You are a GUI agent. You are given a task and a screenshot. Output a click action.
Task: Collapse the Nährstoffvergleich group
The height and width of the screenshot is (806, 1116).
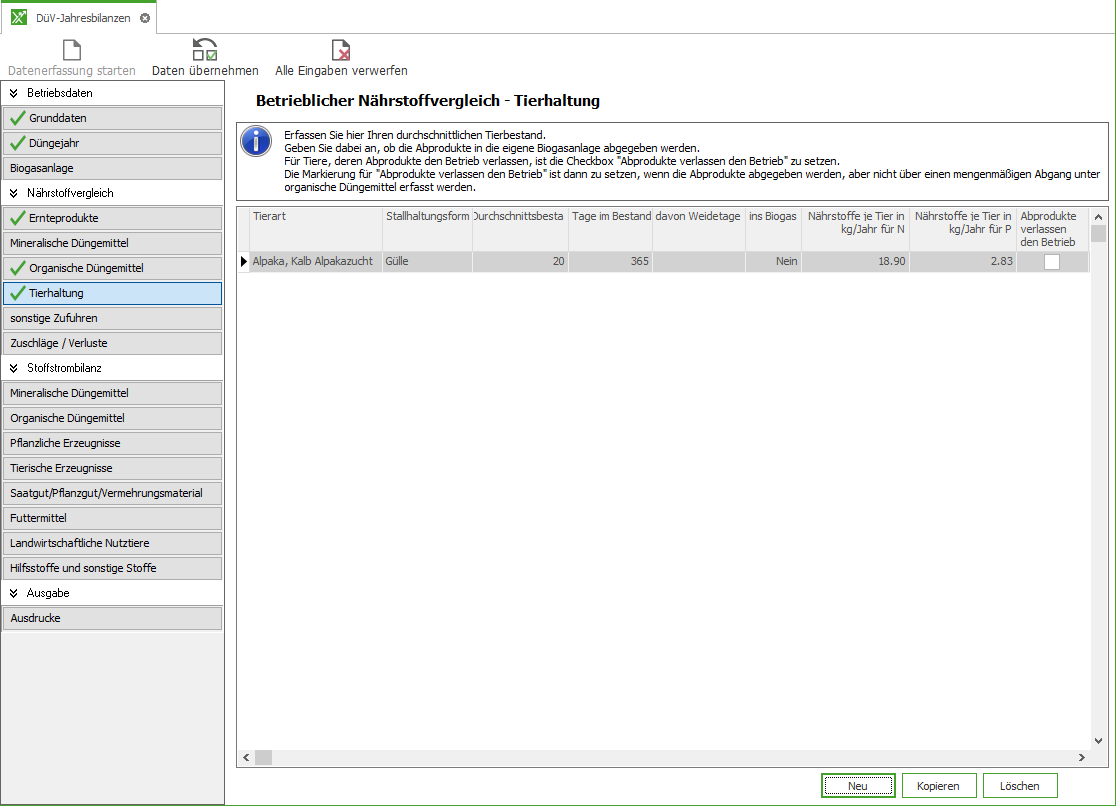(x=14, y=193)
